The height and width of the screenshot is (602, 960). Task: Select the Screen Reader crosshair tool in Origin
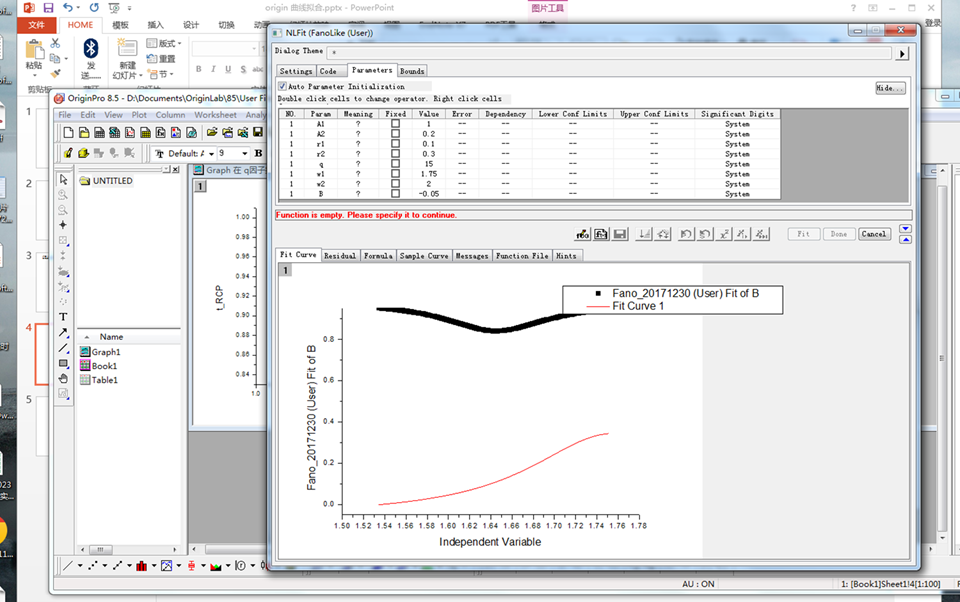tap(63, 225)
